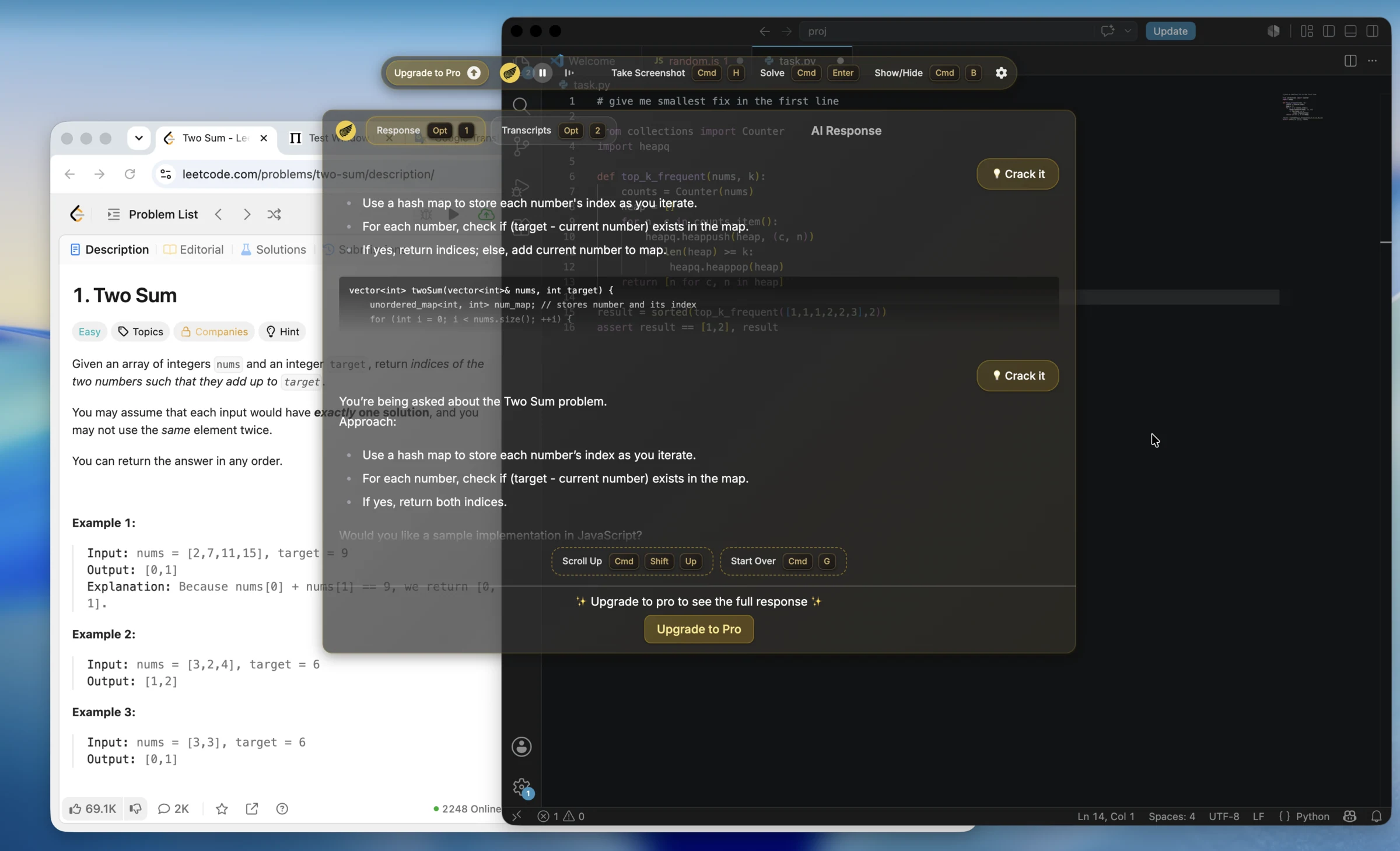
Task: Click UTF-8 encoding in the status bar
Action: coord(1224,816)
